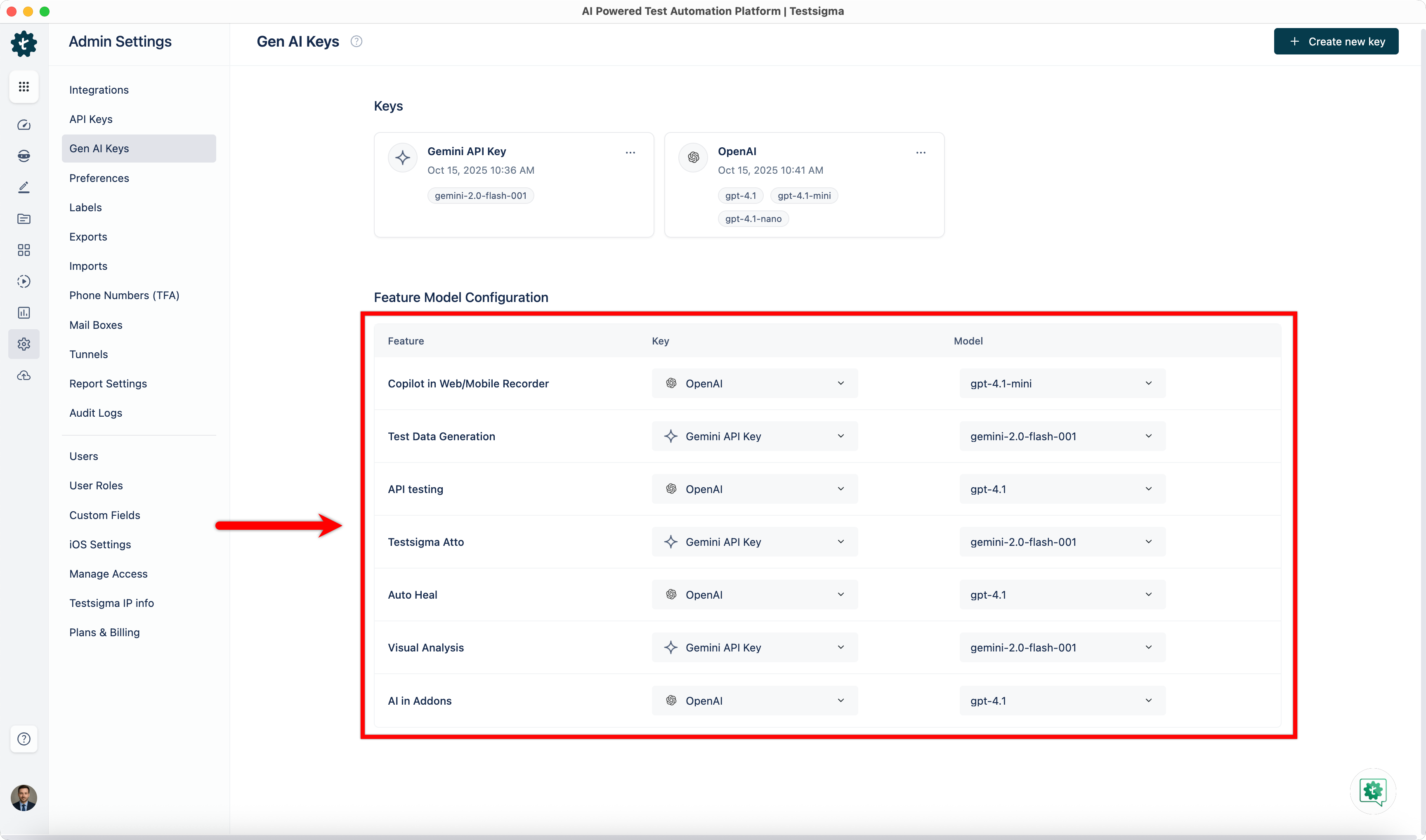Screen dimensions: 1426x840
Task: Click the user profile avatar
Action: coord(24,798)
